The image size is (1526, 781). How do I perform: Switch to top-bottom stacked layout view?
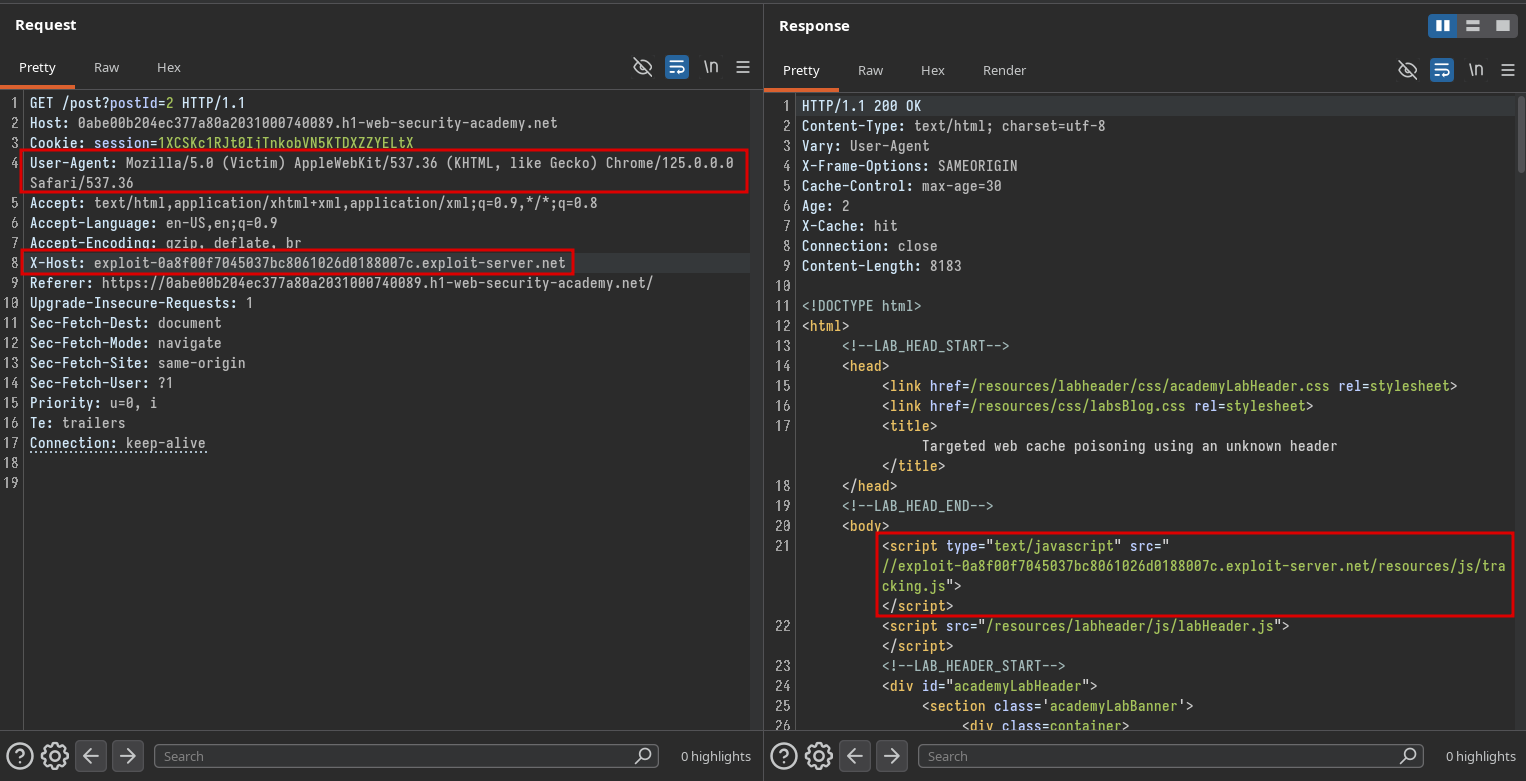[x=1472, y=26]
